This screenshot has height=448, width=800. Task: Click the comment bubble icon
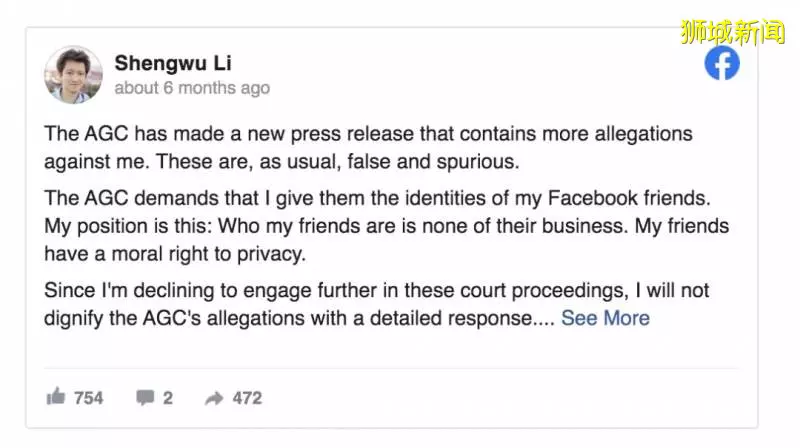point(145,397)
